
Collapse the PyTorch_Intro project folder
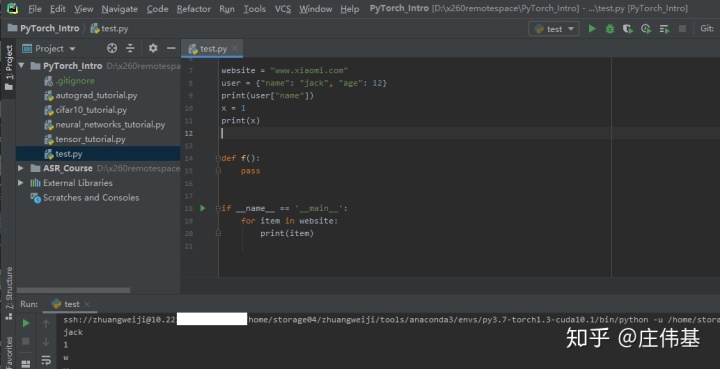[22, 66]
